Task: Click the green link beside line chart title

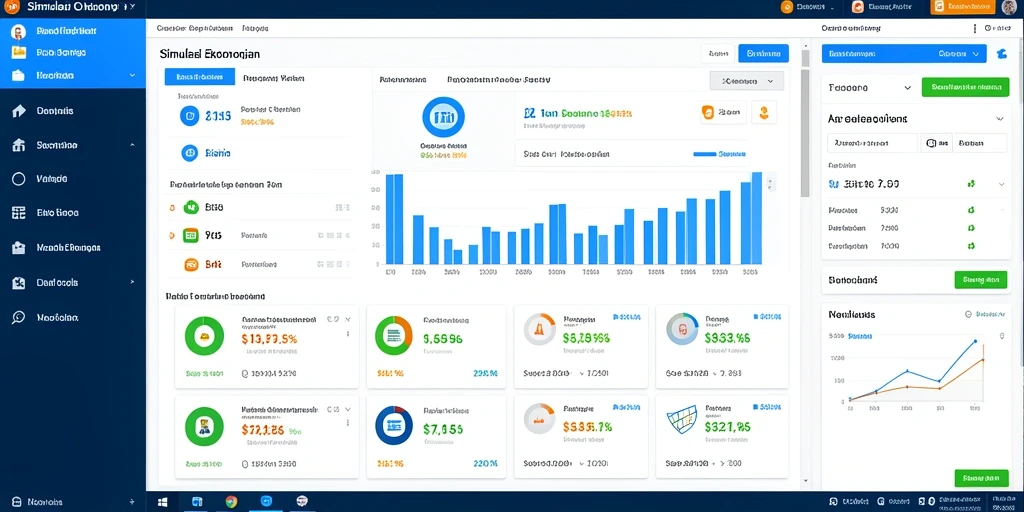Action: pos(988,314)
